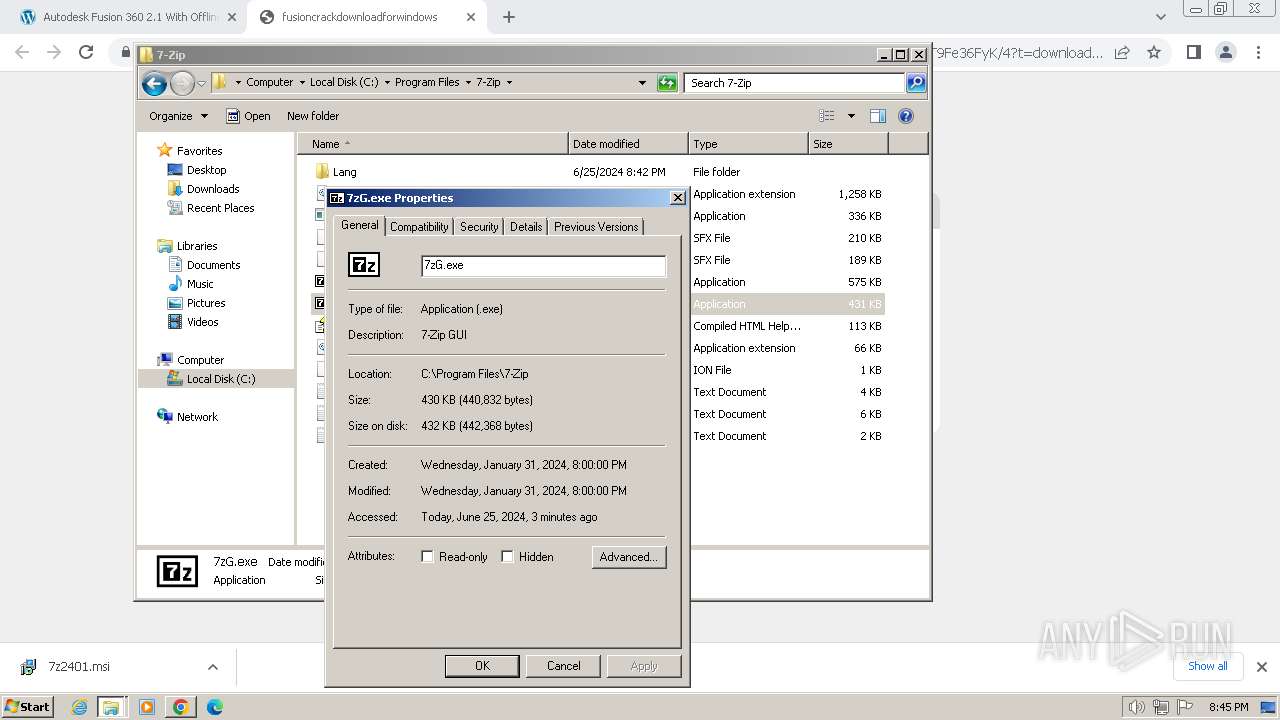This screenshot has height=720, width=1280.
Task: Open a new Chrome tab
Action: (508, 17)
